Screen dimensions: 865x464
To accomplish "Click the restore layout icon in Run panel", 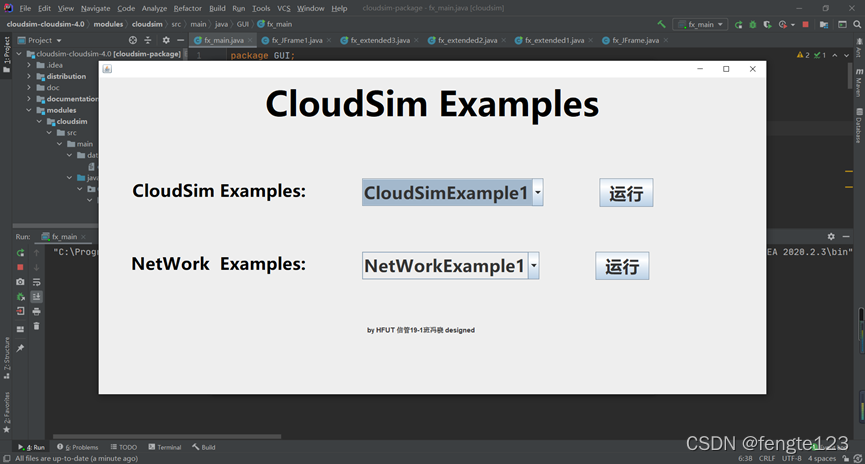I will pos(20,329).
